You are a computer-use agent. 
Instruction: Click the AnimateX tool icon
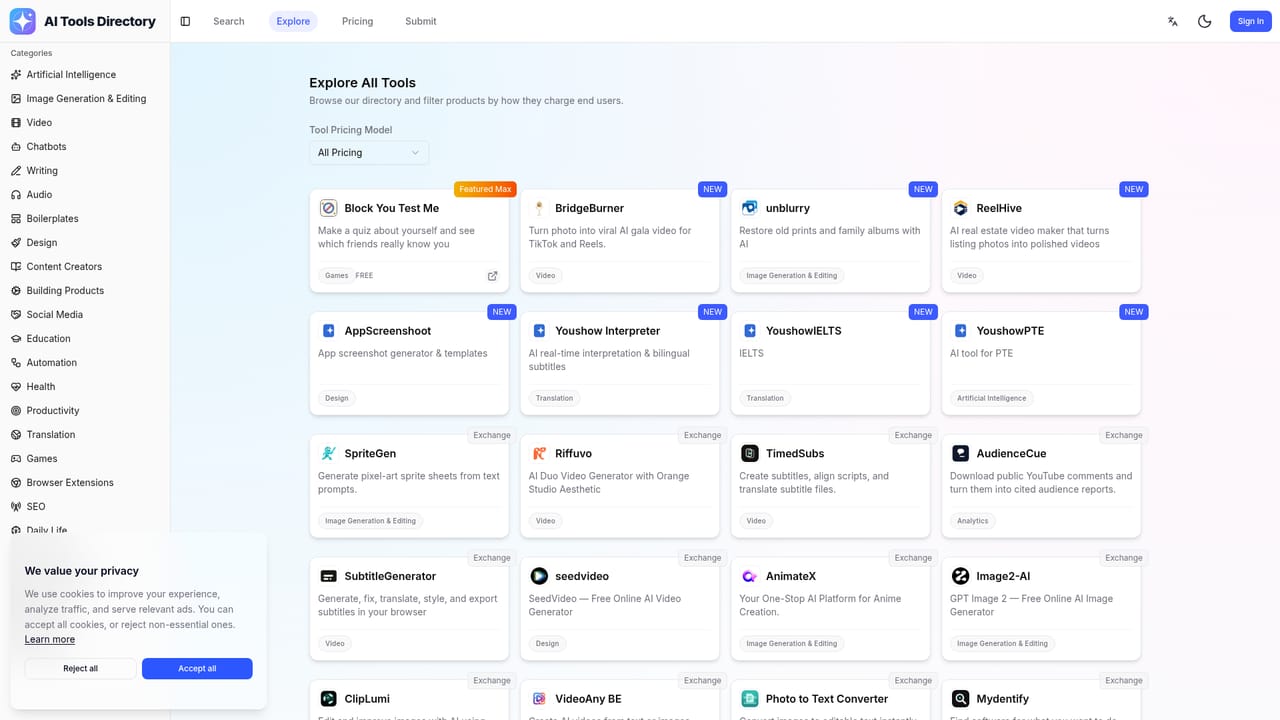750,576
